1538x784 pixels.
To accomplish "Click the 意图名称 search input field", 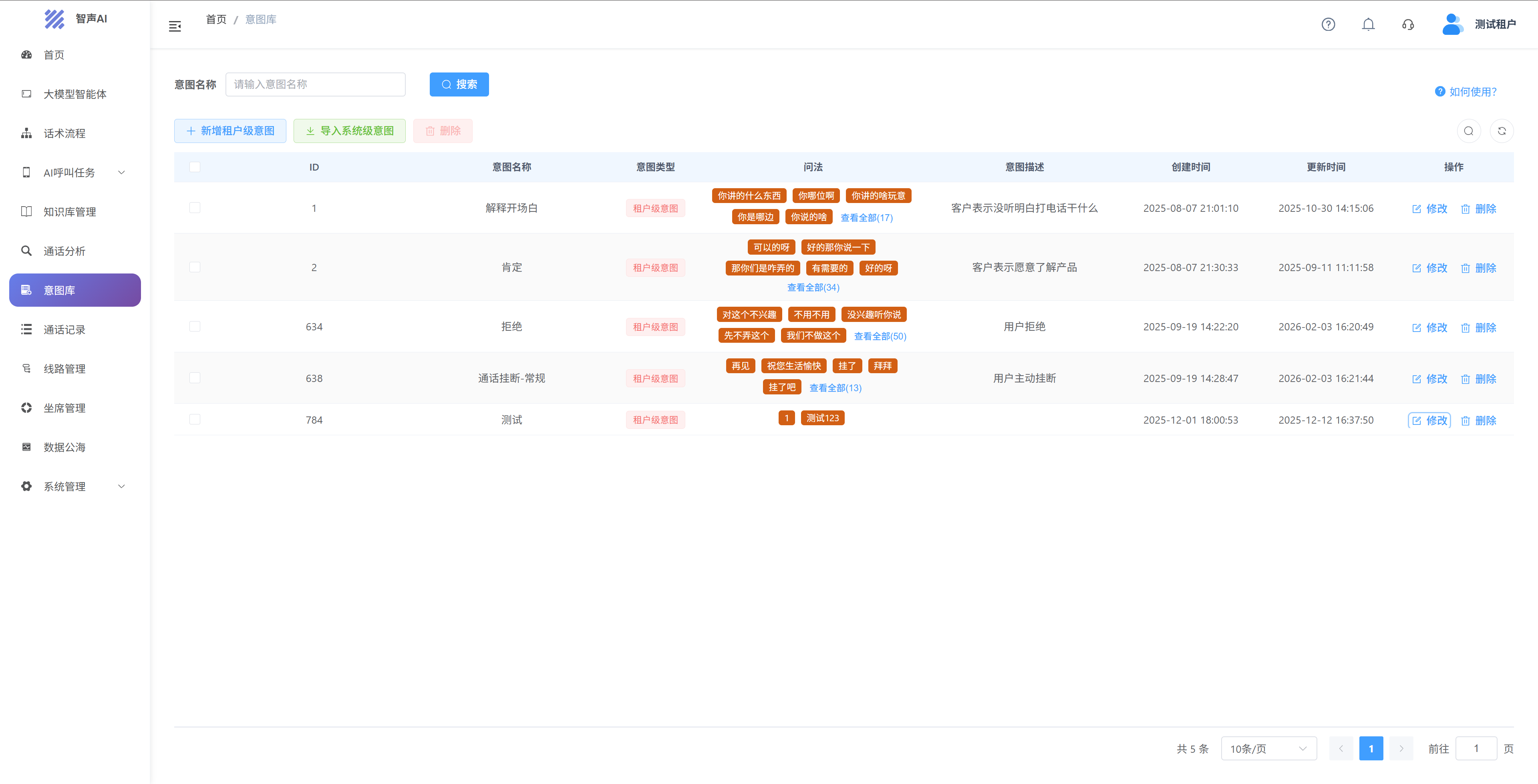I will click(315, 84).
